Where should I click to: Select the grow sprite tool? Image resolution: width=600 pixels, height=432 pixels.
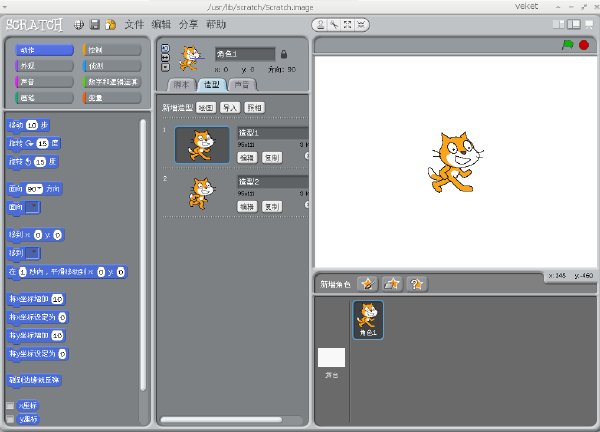pyautogui.click(x=347, y=25)
